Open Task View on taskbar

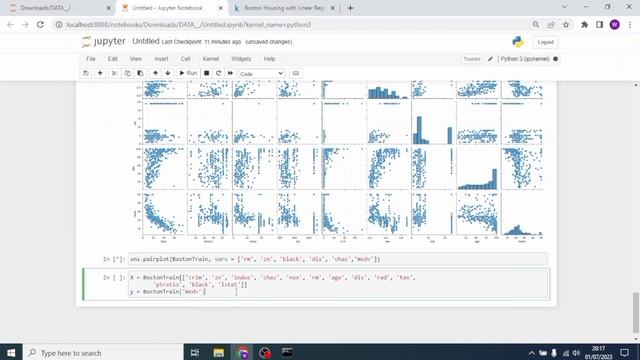[195, 353]
